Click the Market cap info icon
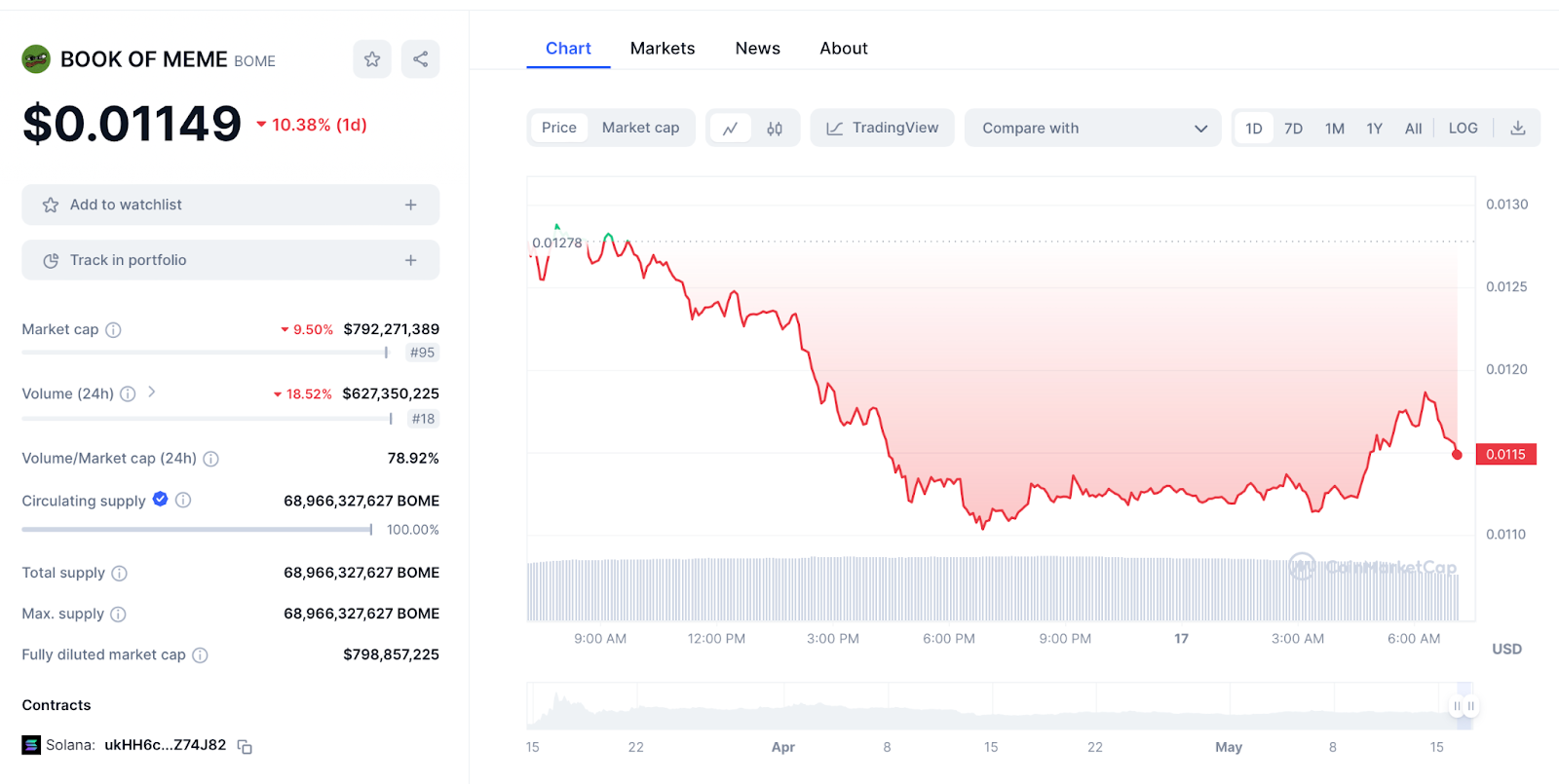The image size is (1559, 784). [x=113, y=330]
